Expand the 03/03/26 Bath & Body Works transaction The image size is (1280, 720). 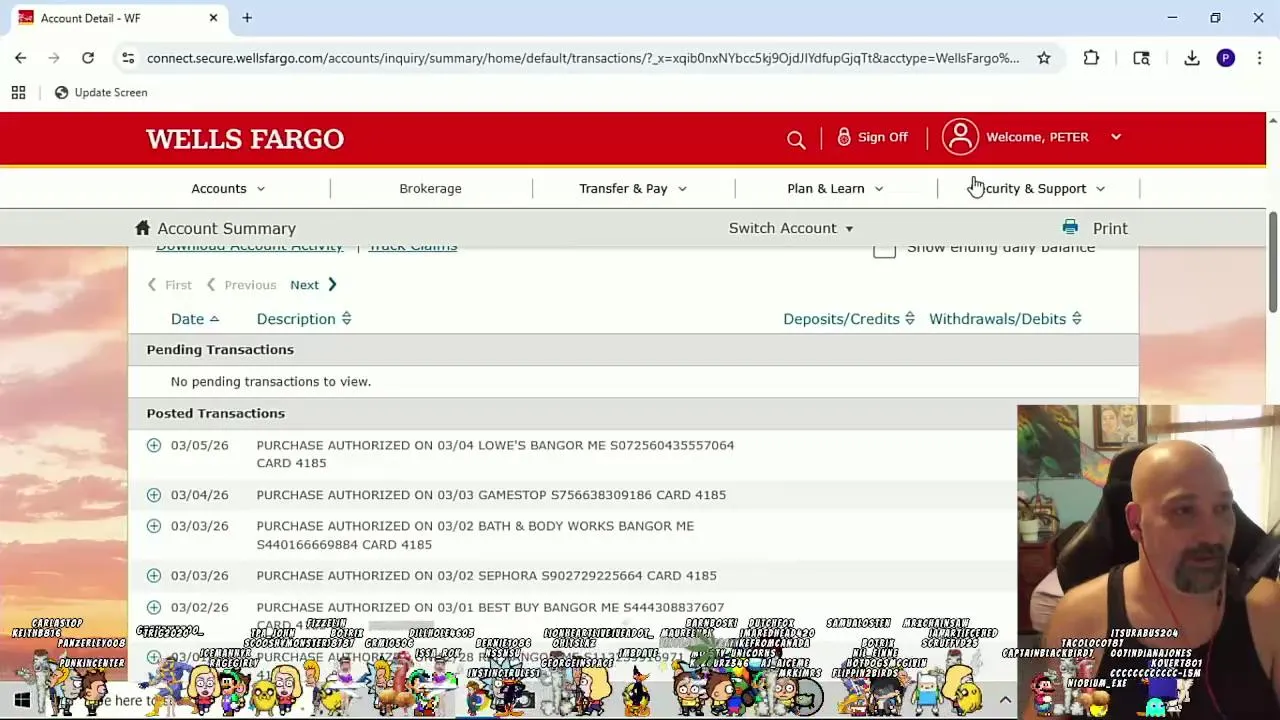tap(154, 526)
